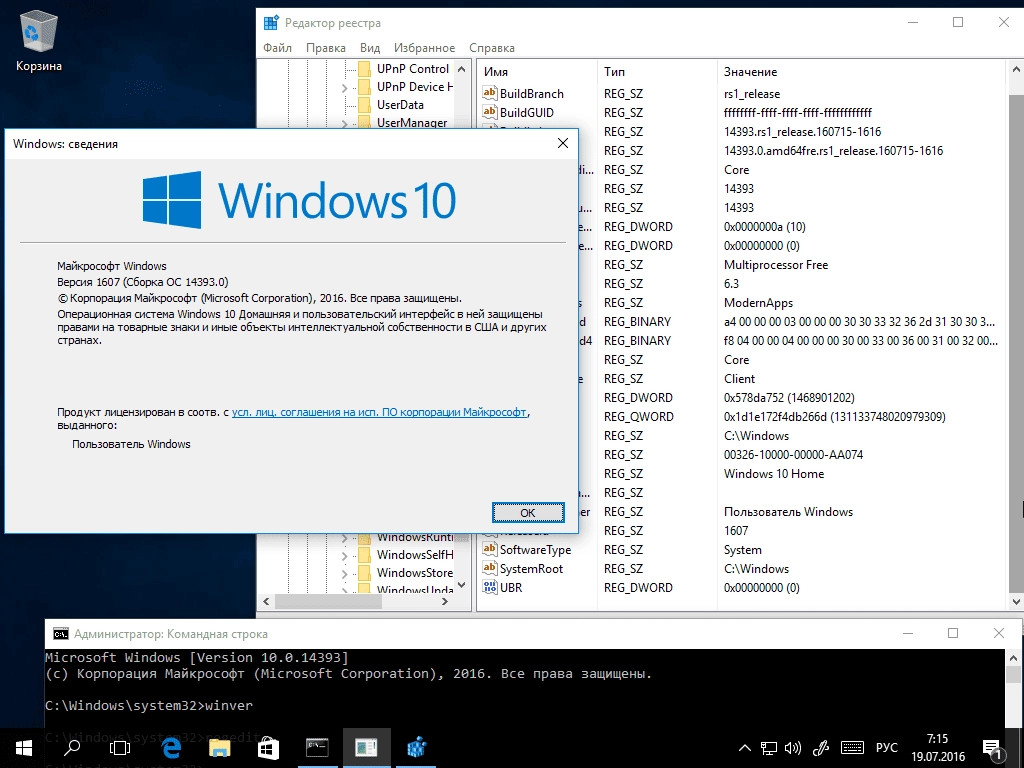Click the Registry Editor title bar icon
The image size is (1024, 768).
tap(271, 23)
